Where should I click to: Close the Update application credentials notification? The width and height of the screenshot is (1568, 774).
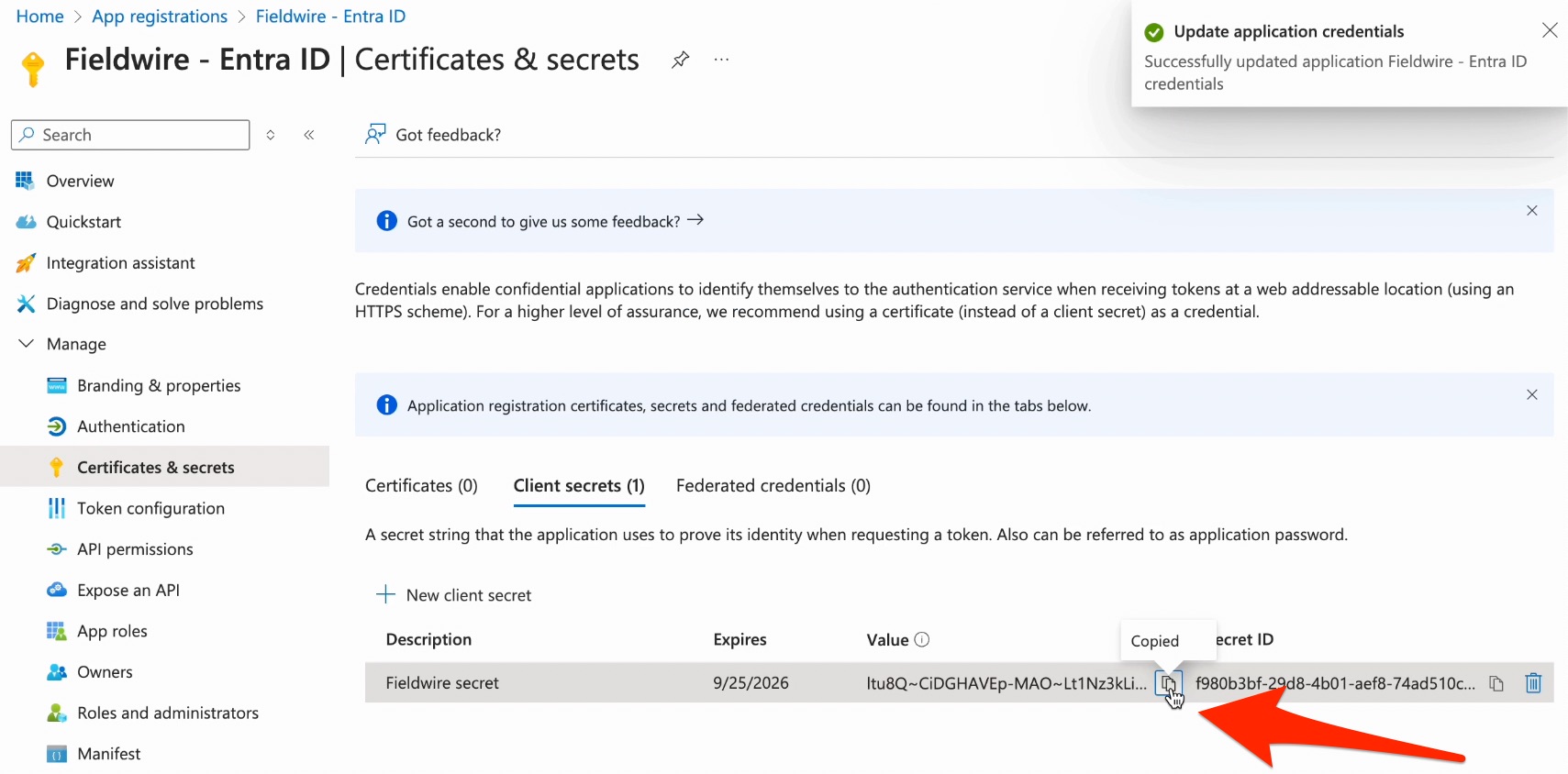[x=1550, y=30]
